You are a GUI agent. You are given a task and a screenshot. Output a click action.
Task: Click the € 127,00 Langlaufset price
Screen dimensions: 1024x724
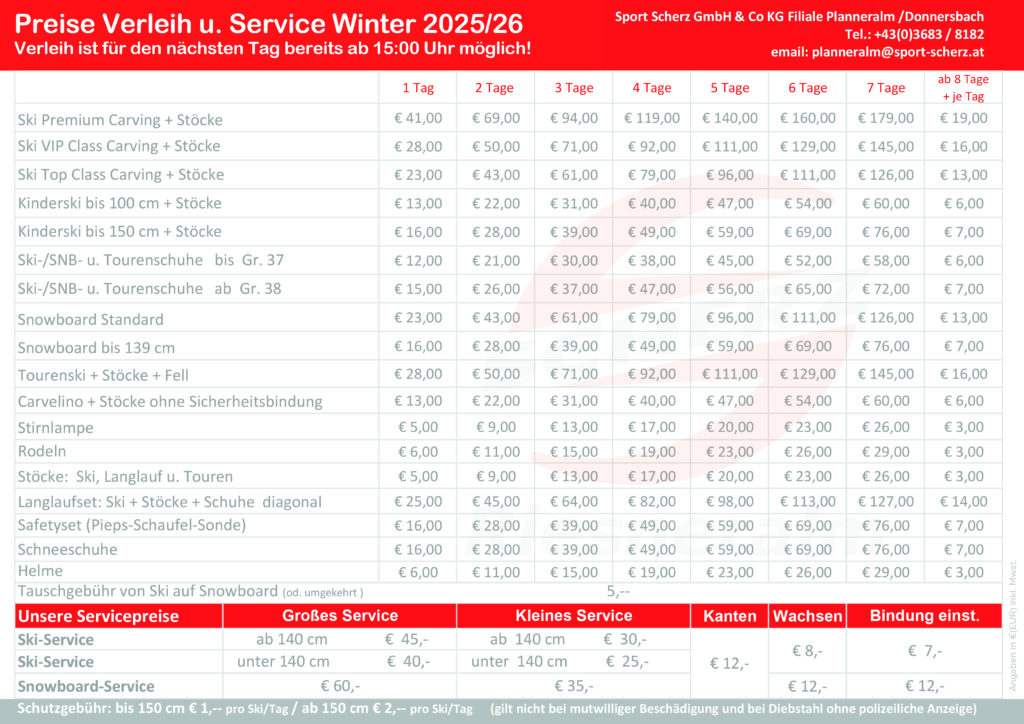(885, 502)
